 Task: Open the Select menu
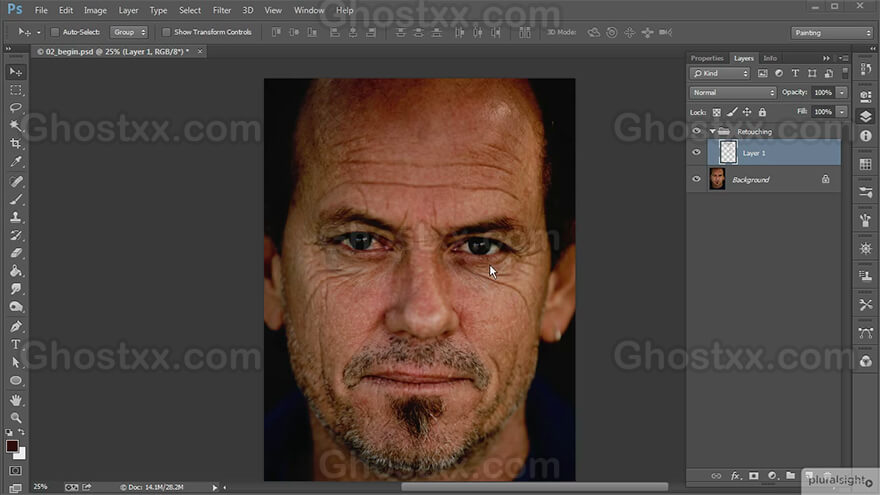coord(190,10)
